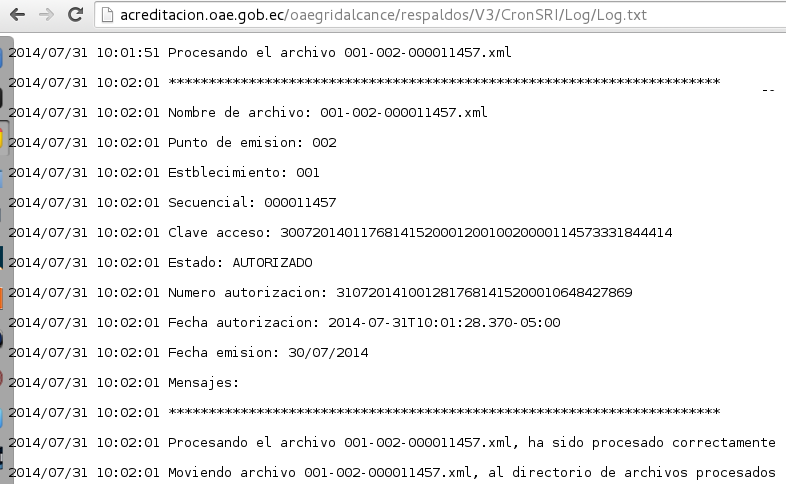Focus the address bar with Log.txt URL
786x484 pixels.
point(441,15)
